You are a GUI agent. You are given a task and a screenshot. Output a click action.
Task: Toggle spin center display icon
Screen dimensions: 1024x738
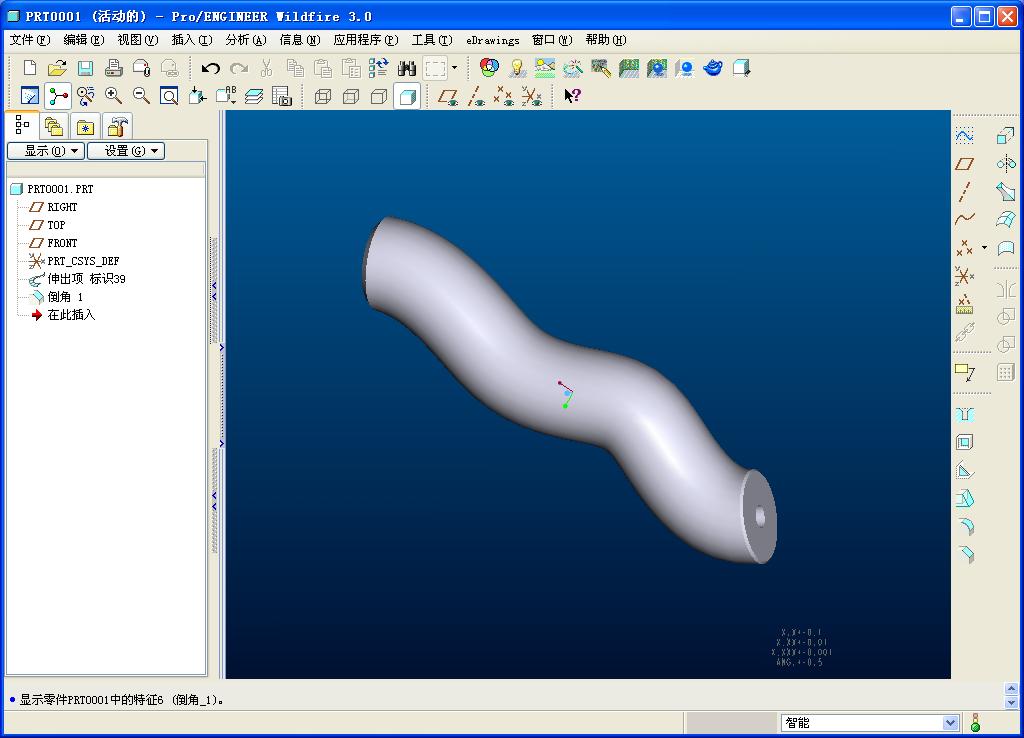coord(58,97)
